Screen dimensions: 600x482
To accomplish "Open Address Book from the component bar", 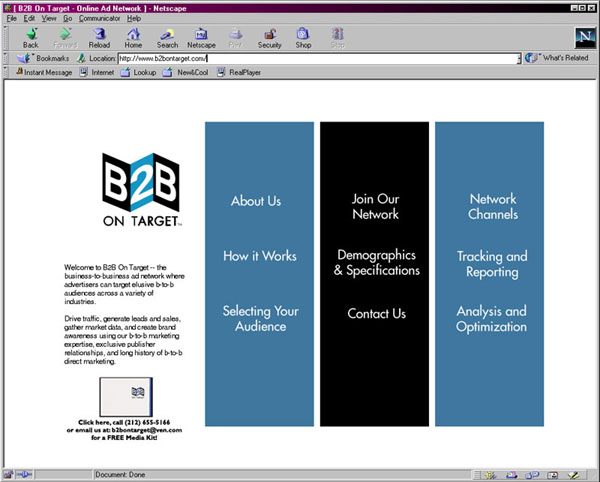I will [x=553, y=475].
